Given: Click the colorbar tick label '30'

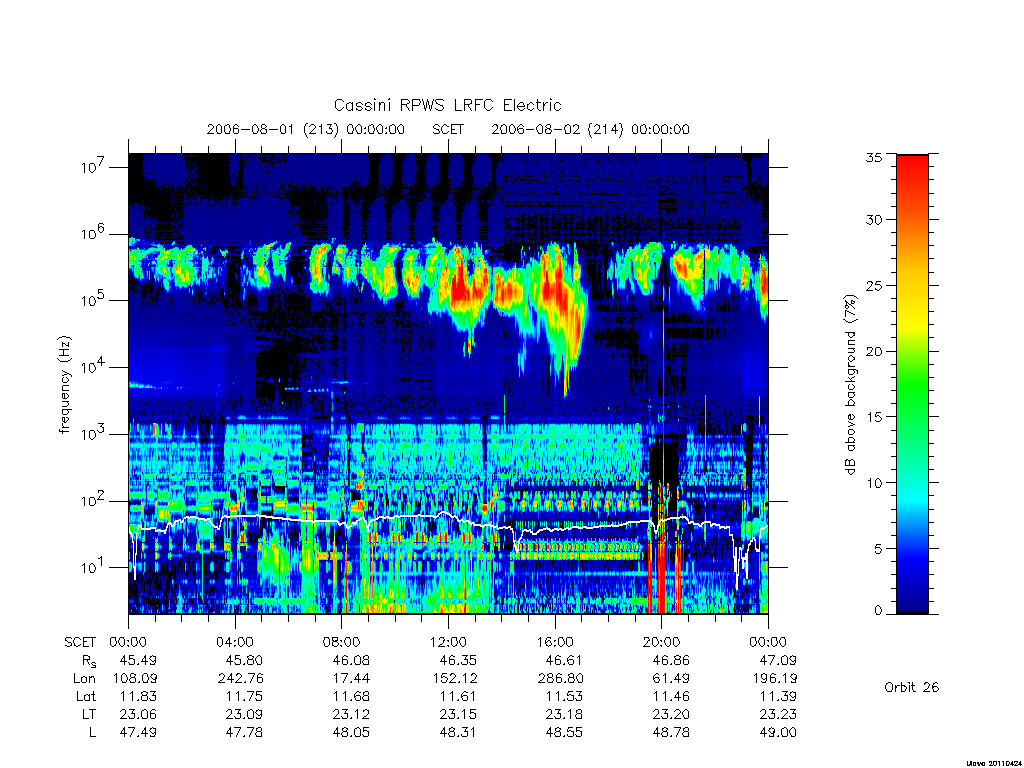Looking at the screenshot, I should click(x=874, y=220).
